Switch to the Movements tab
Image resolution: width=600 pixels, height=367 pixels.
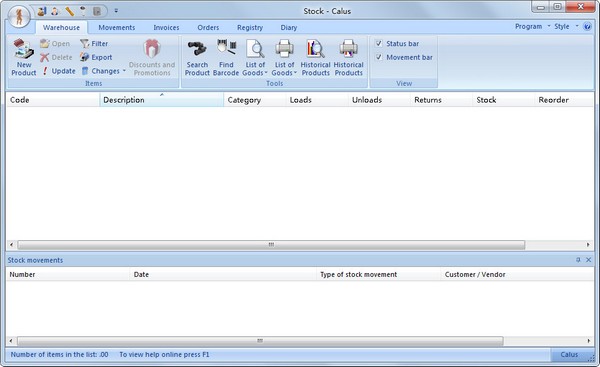(x=117, y=28)
